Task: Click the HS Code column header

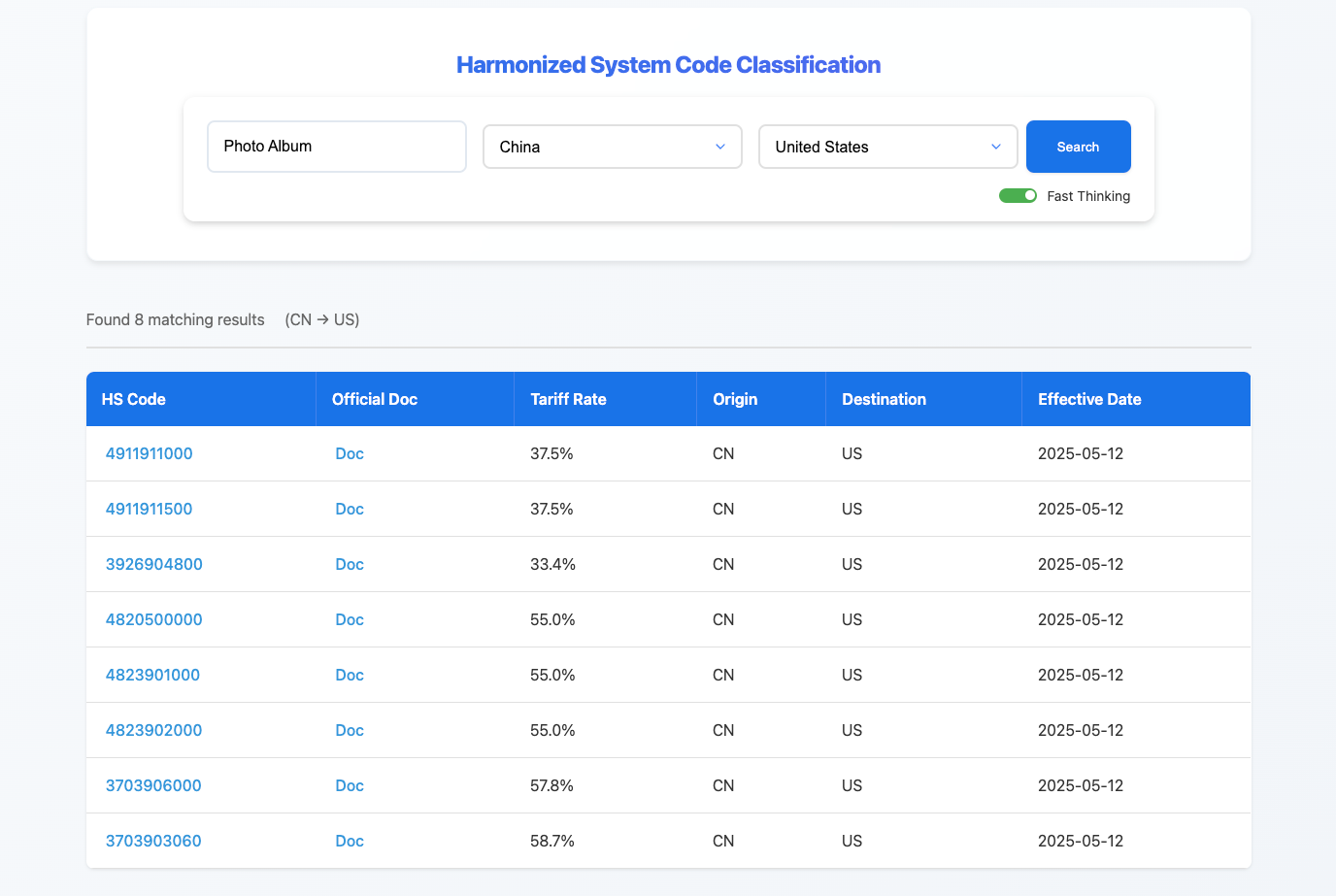Action: click(x=133, y=399)
